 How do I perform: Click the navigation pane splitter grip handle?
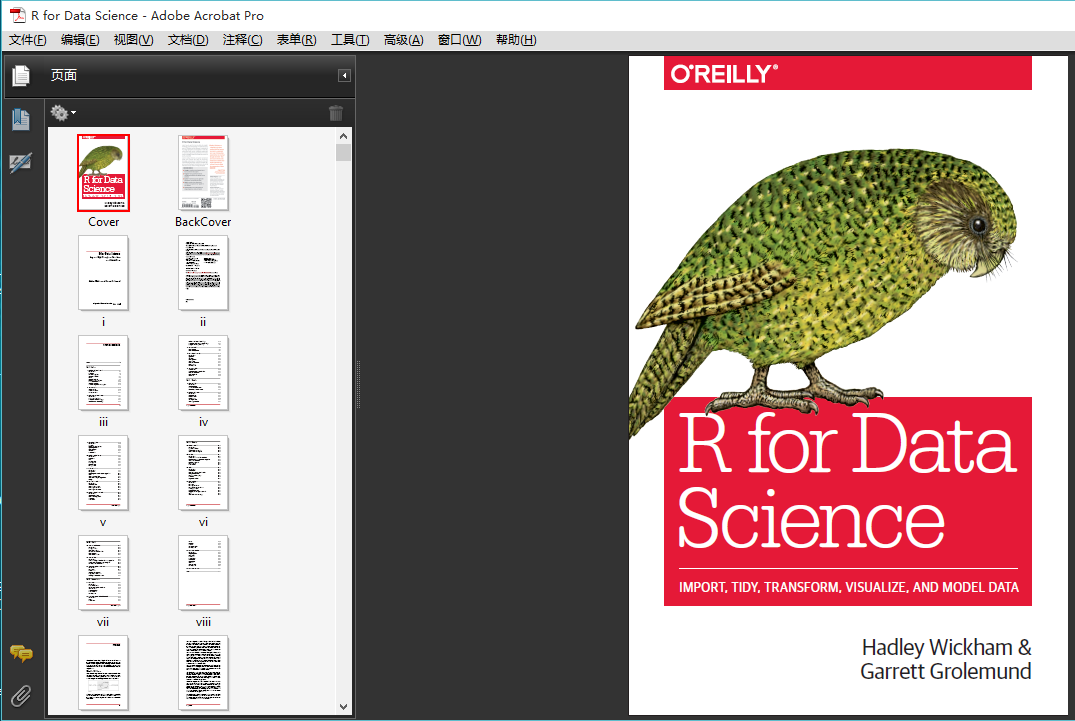pos(358,384)
